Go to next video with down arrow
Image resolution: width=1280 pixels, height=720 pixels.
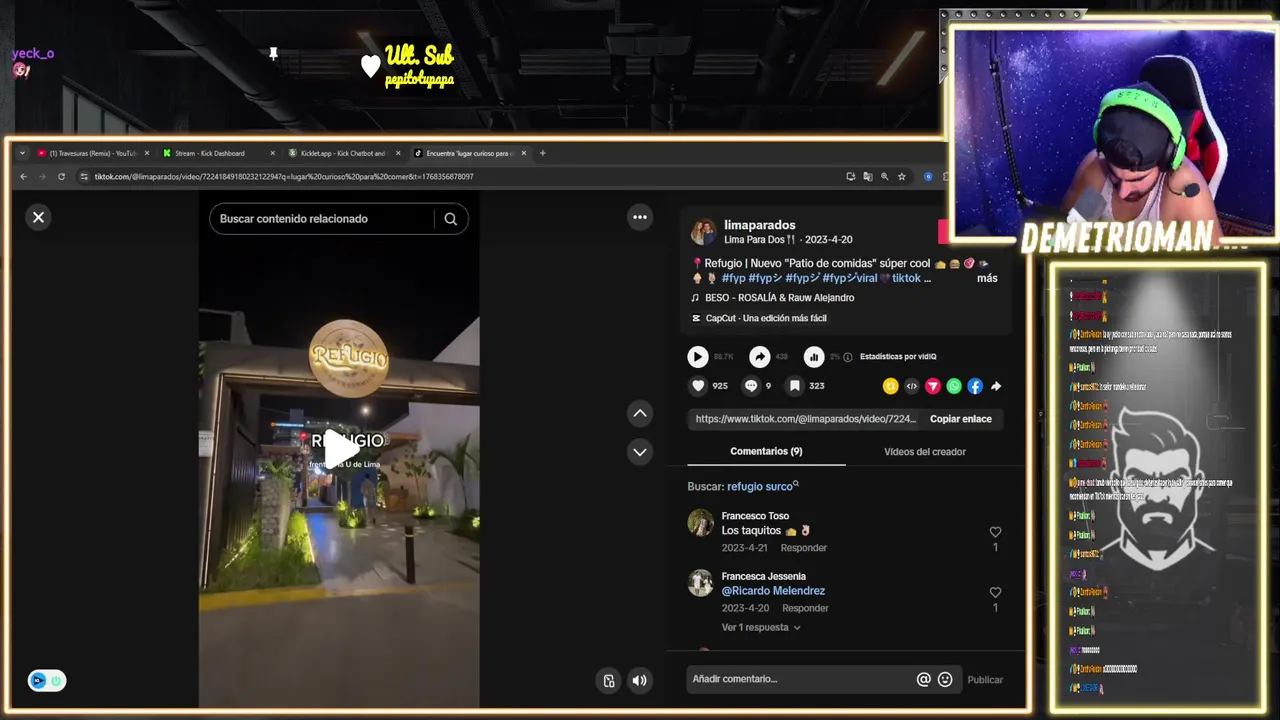pyautogui.click(x=640, y=452)
